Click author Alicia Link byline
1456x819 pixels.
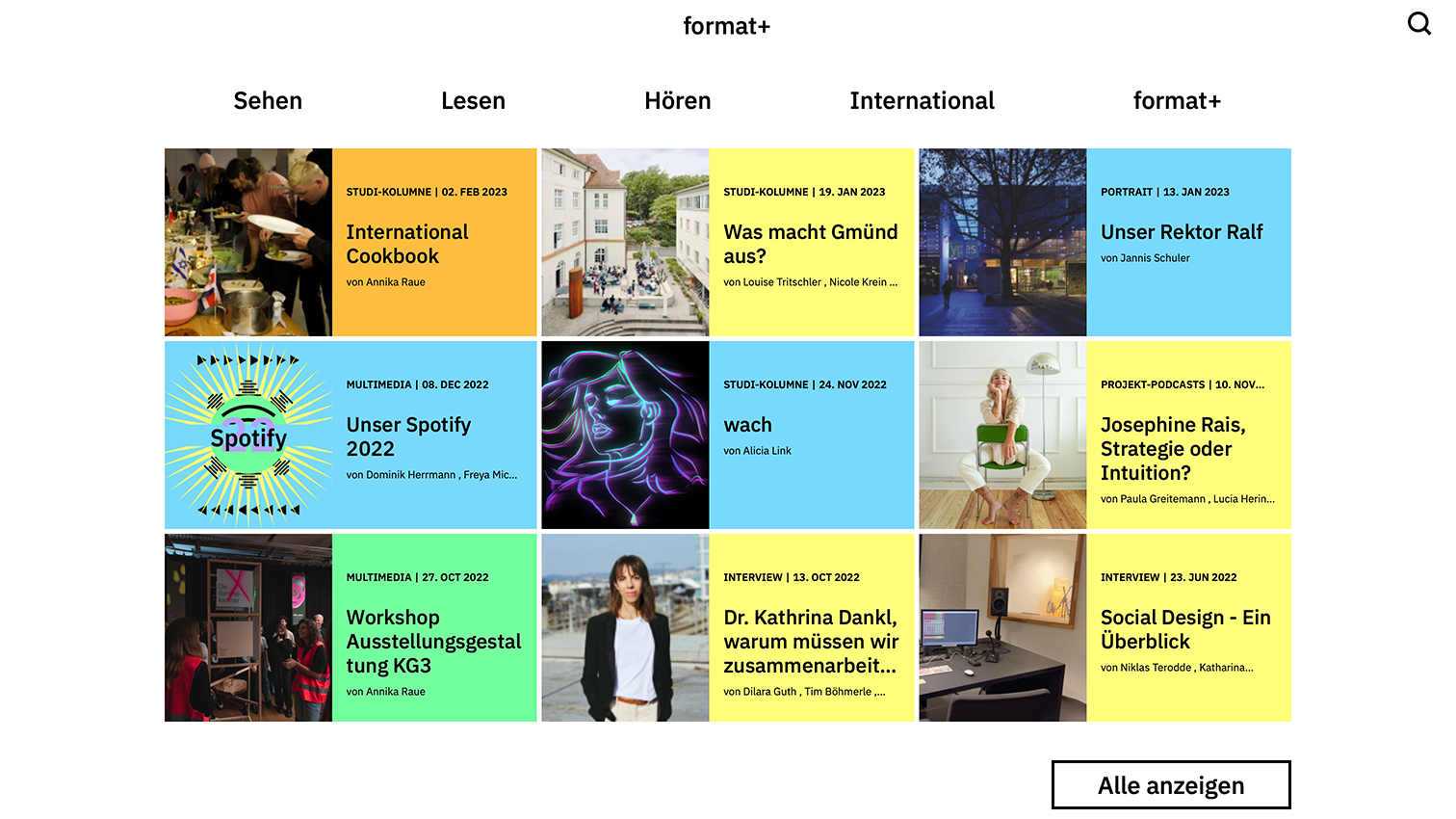(x=757, y=451)
